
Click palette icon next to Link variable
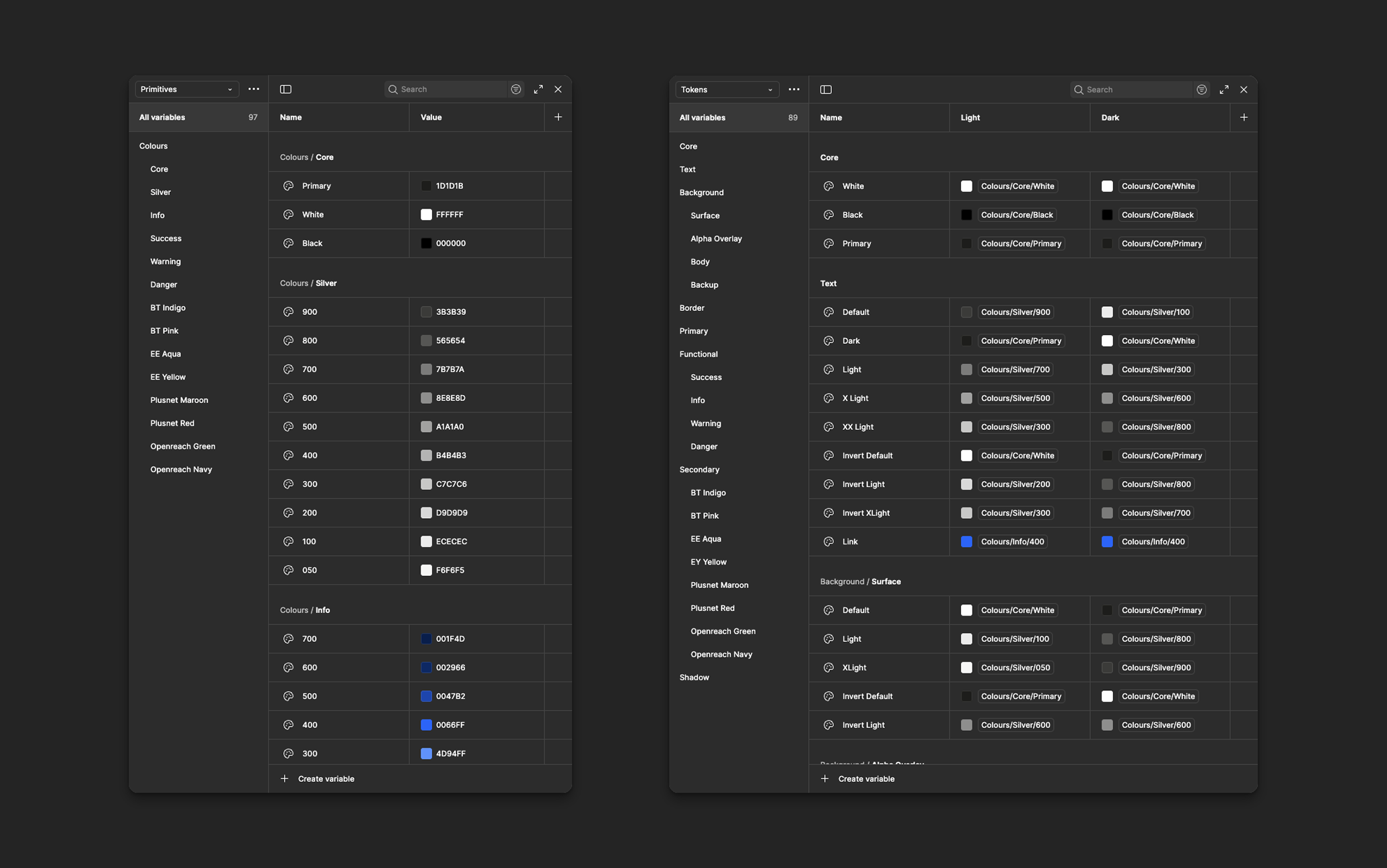tap(828, 542)
